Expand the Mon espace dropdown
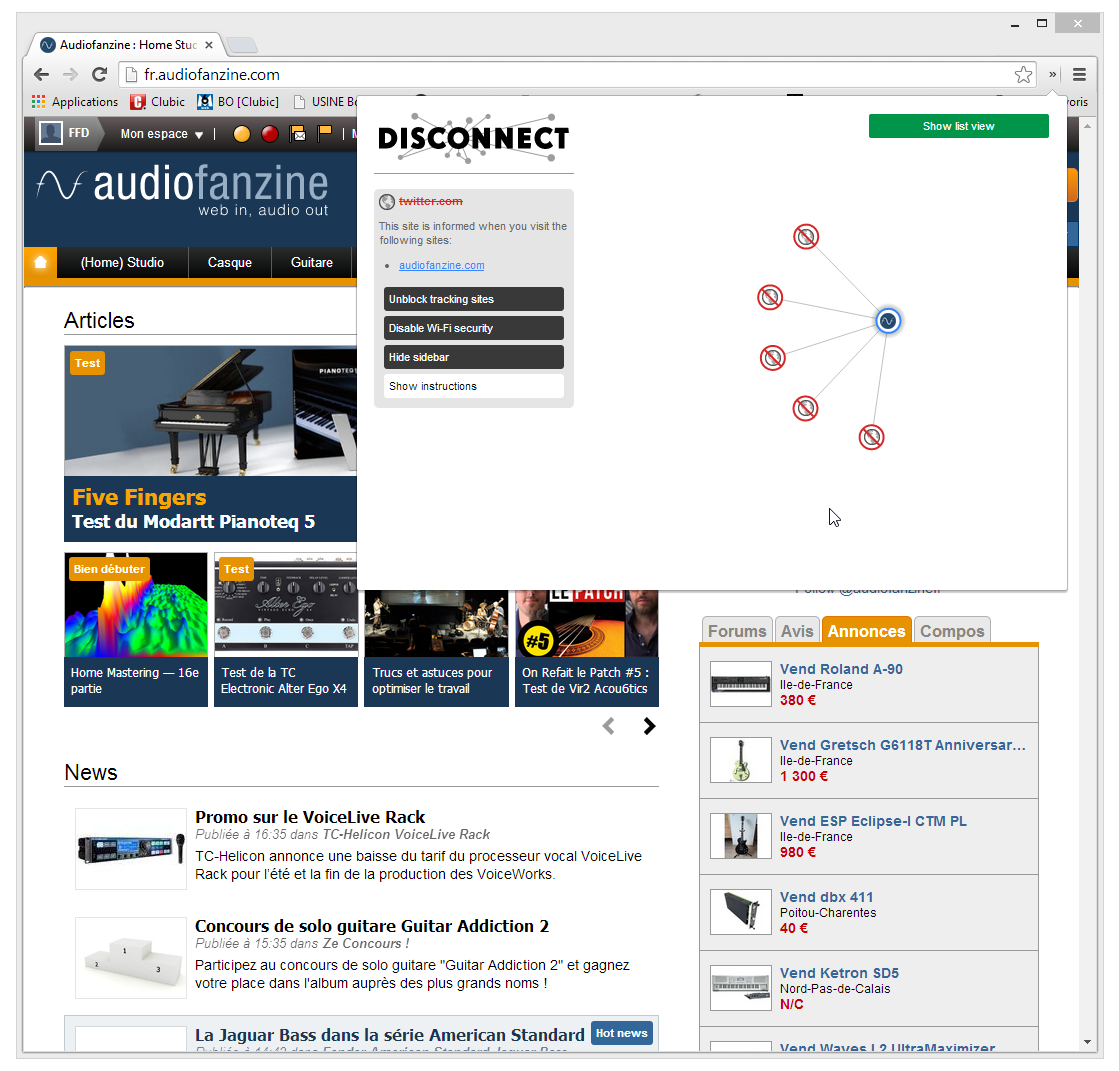Screen dimensions: 1119x1071 click(161, 134)
